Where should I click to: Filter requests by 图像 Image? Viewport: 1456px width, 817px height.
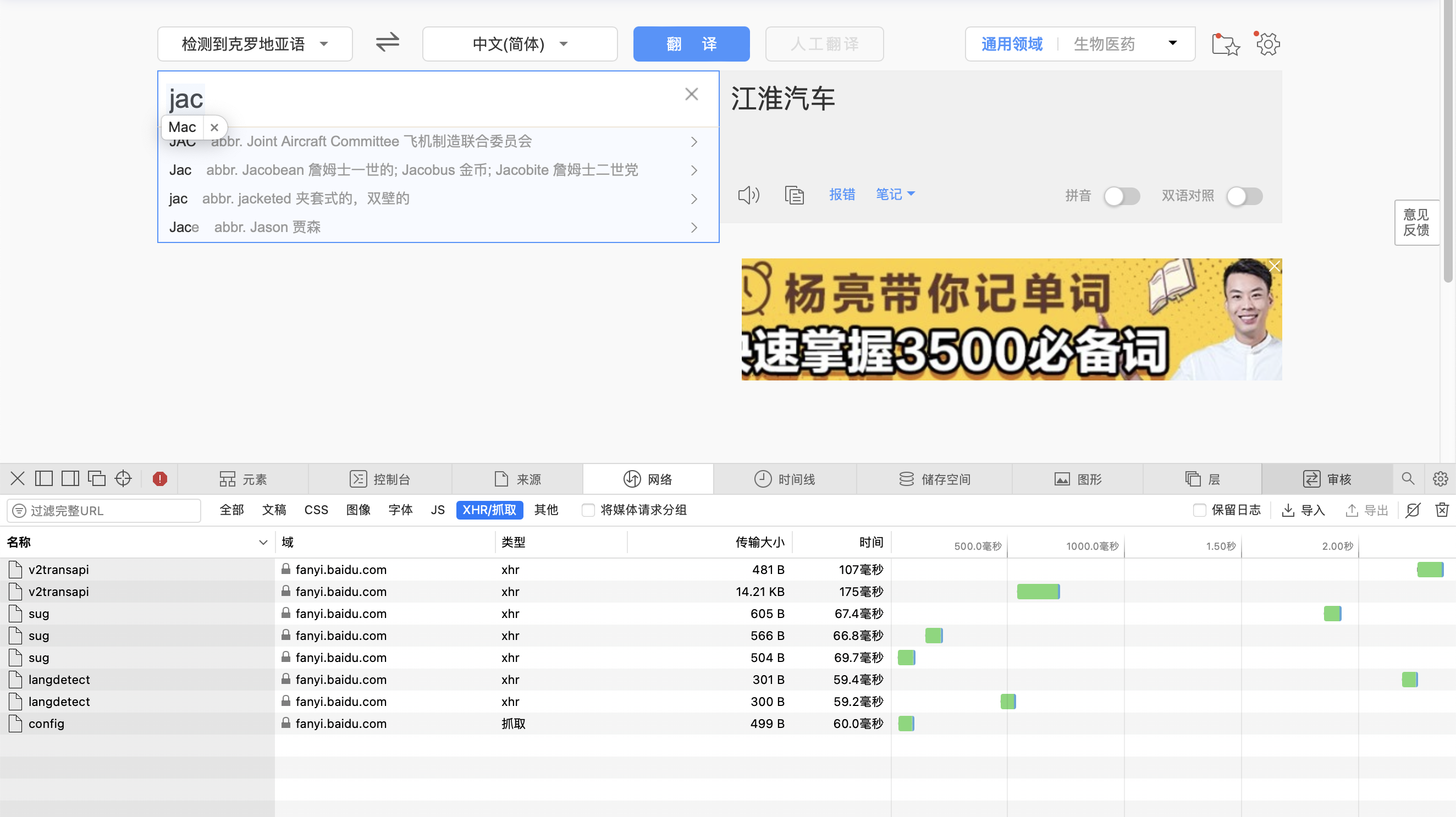point(359,510)
